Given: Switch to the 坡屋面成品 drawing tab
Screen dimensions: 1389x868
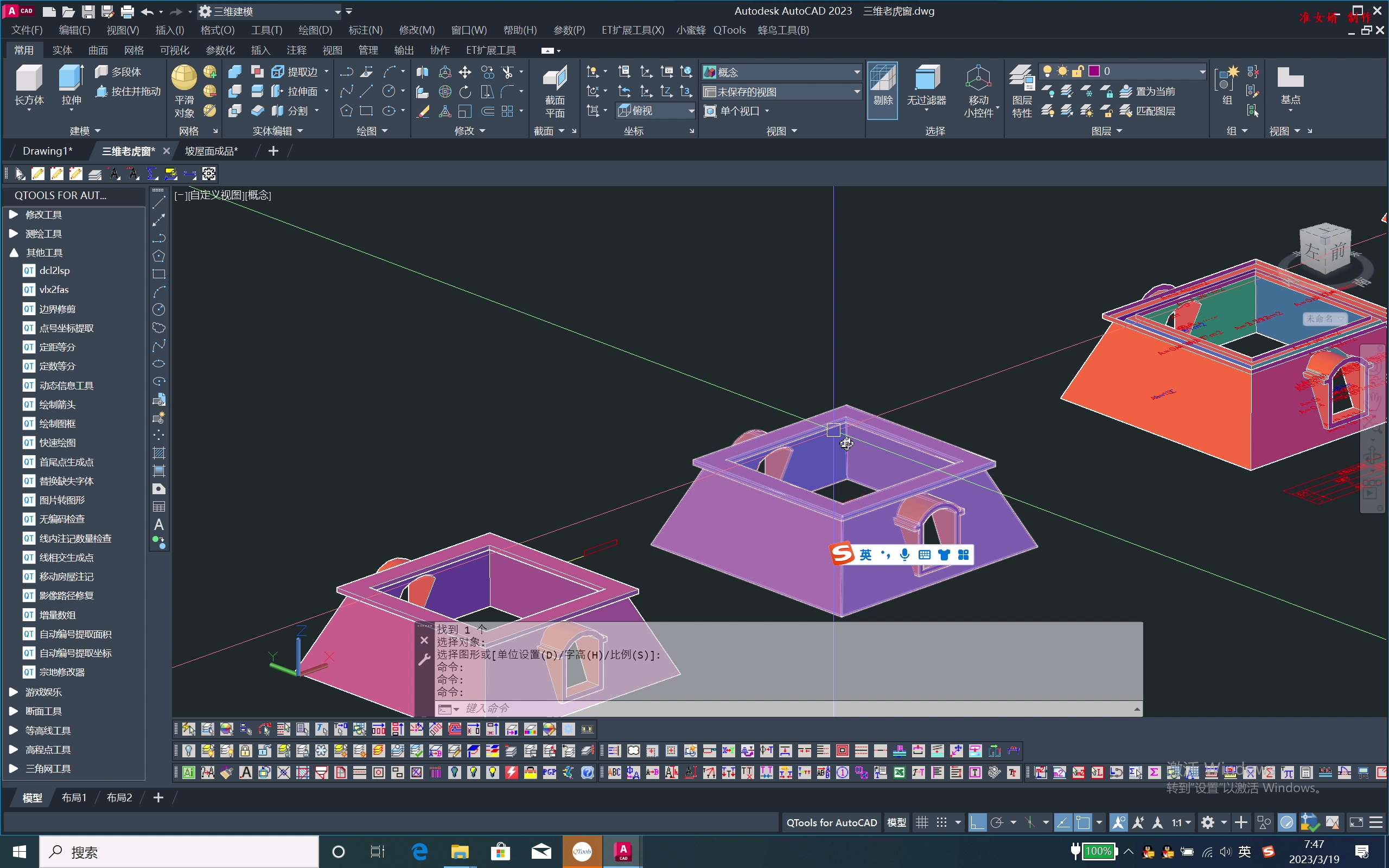Looking at the screenshot, I should [x=211, y=151].
